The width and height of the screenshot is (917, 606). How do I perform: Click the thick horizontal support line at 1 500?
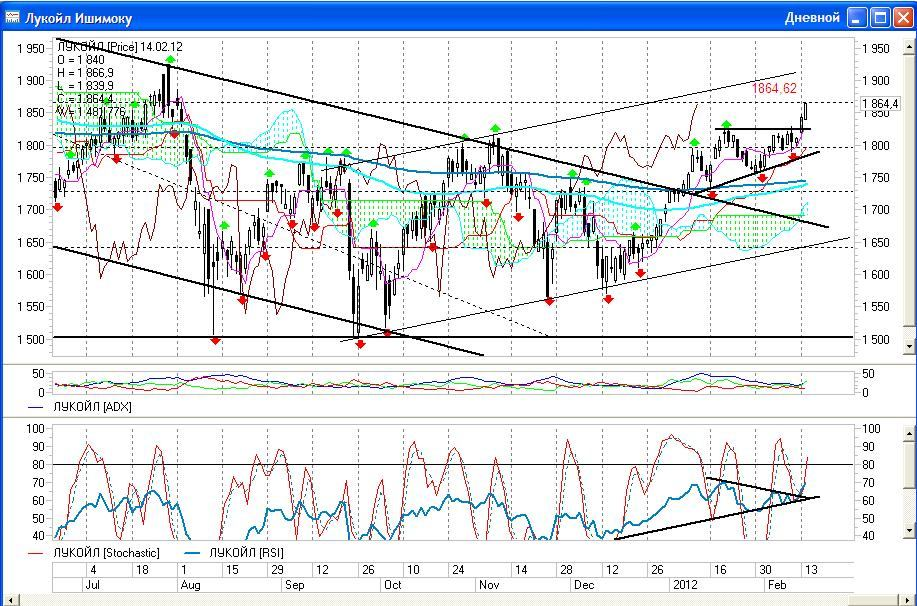[x=453, y=337]
